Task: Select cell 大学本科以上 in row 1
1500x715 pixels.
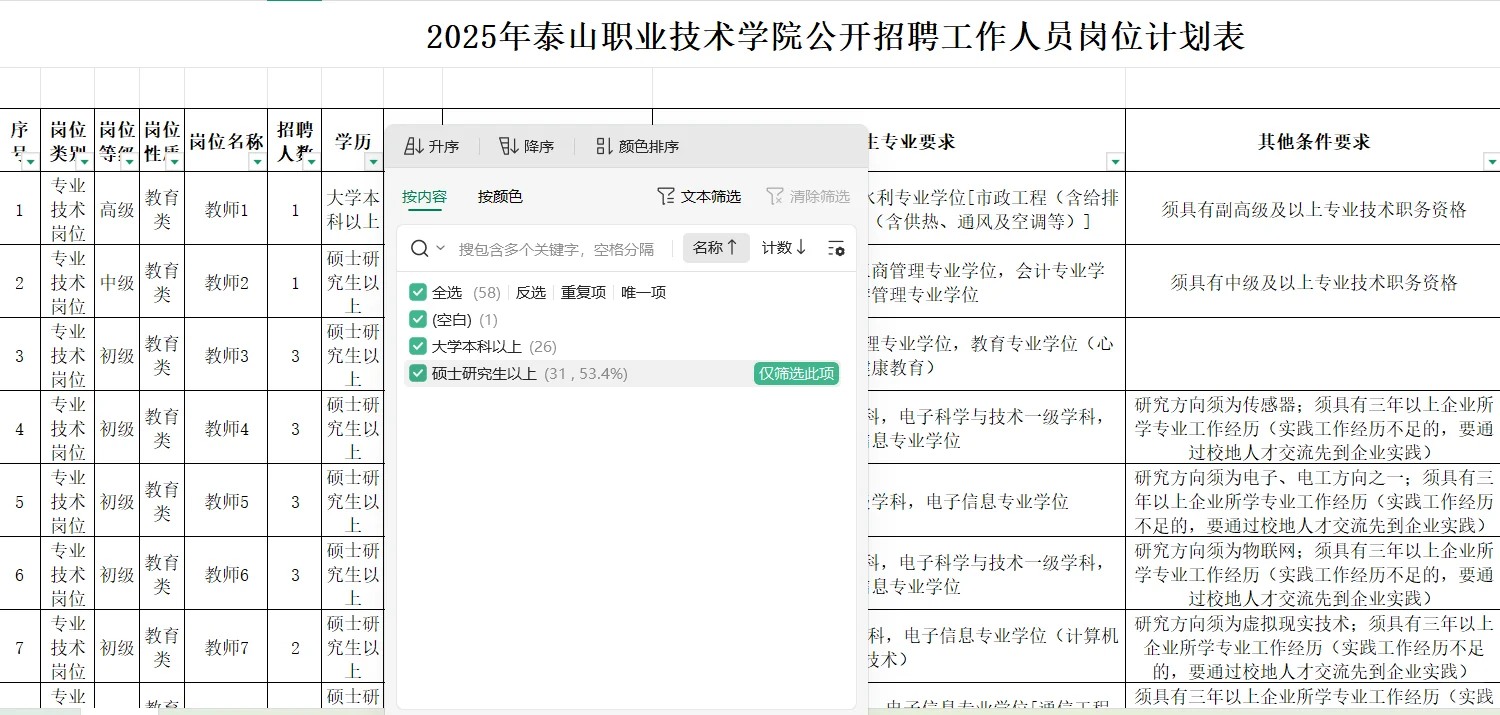Action: 353,209
